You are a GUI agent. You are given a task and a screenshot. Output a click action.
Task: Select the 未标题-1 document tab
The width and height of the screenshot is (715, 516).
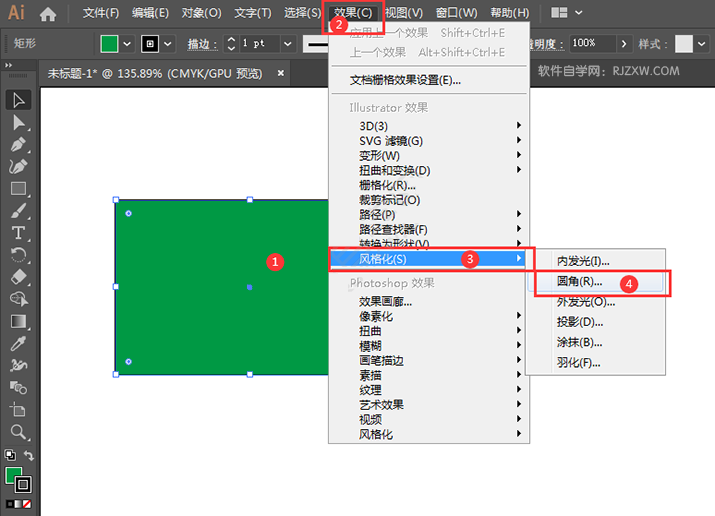155,73
